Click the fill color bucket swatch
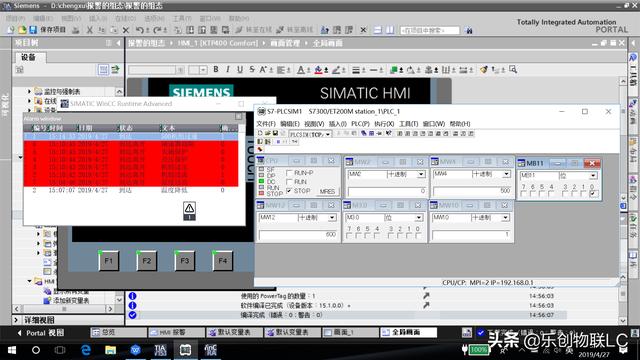 point(318,70)
